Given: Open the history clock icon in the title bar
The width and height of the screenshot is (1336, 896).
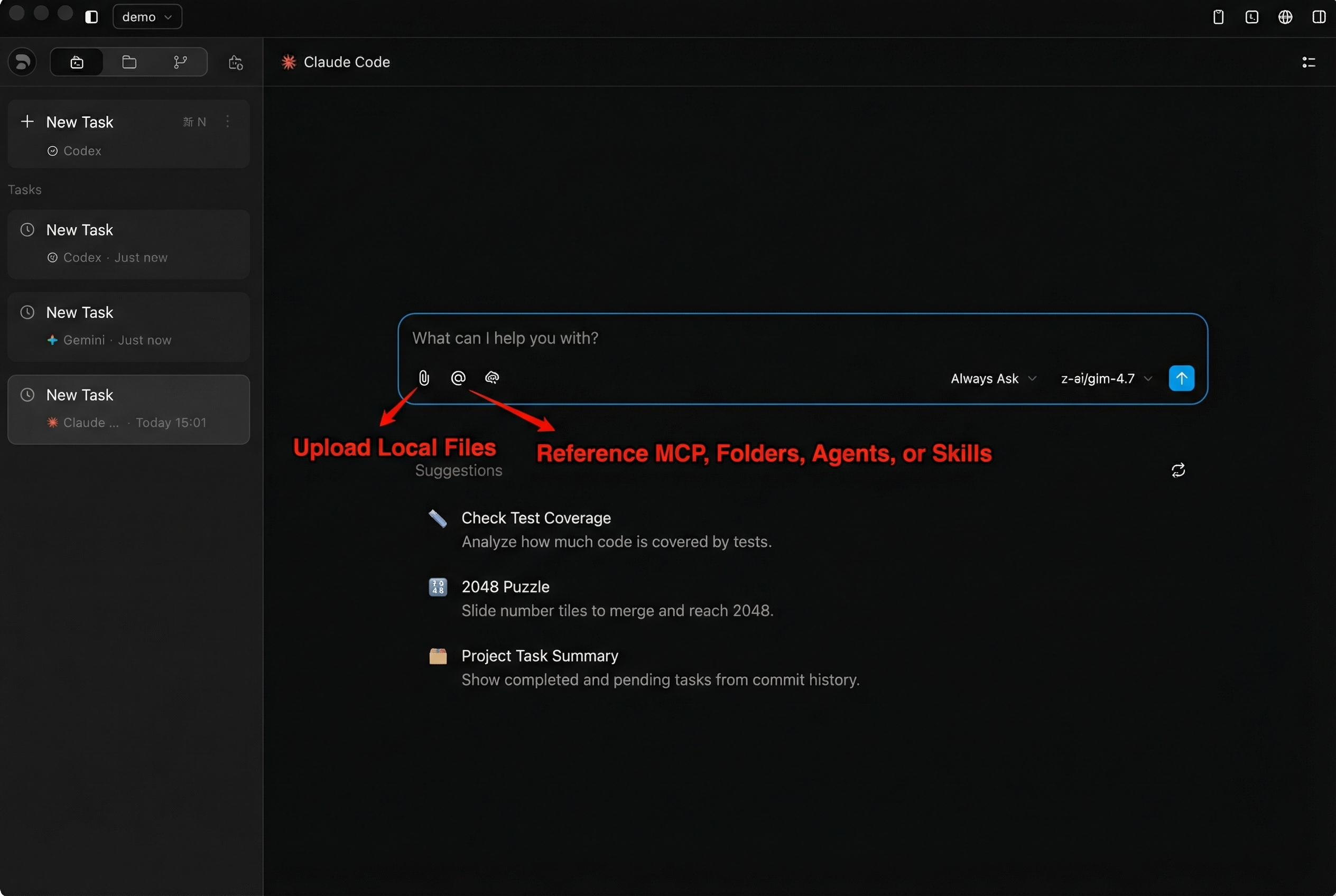Looking at the screenshot, I should click(1251, 17).
